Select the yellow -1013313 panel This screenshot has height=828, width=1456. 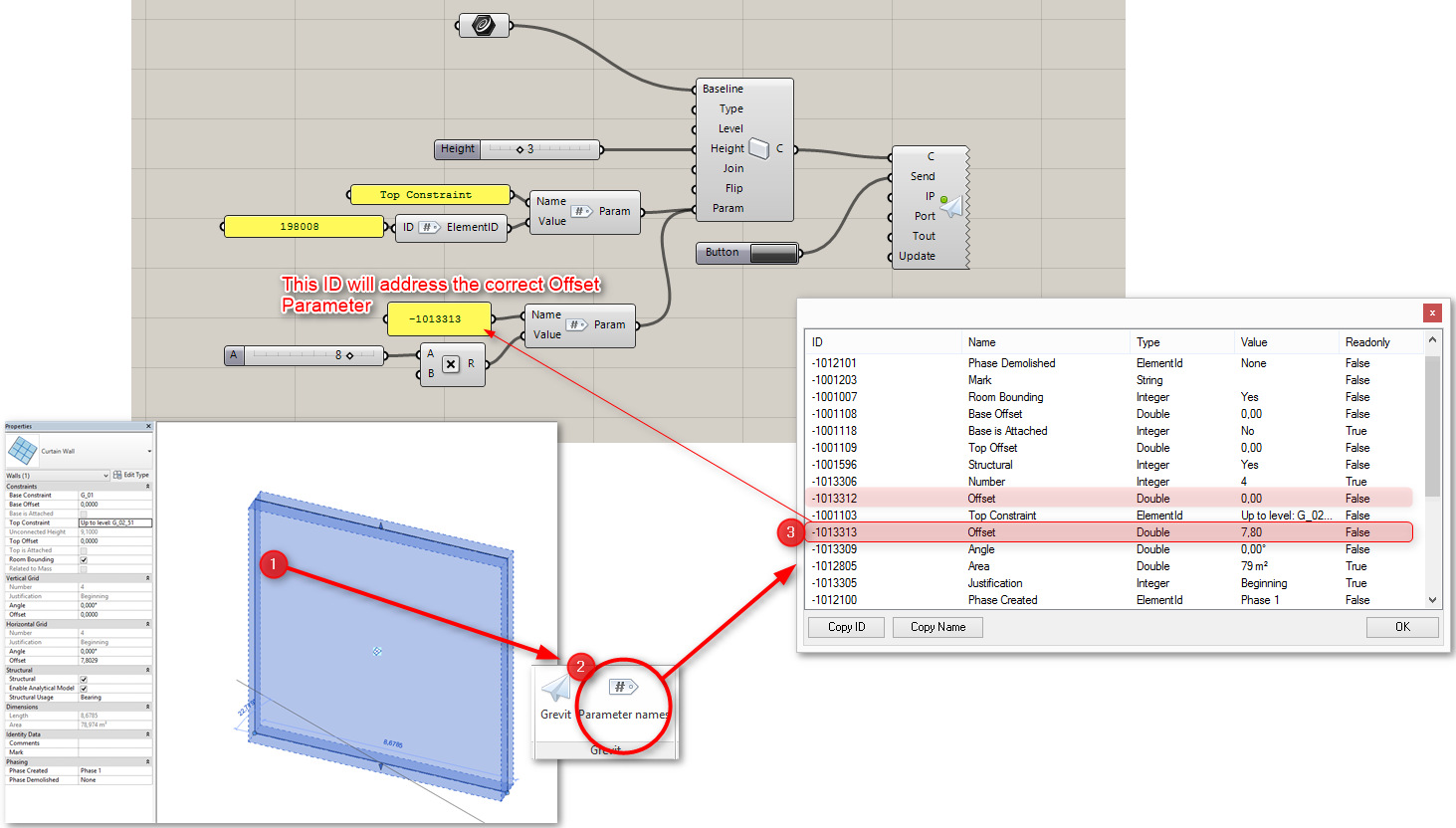(x=439, y=319)
